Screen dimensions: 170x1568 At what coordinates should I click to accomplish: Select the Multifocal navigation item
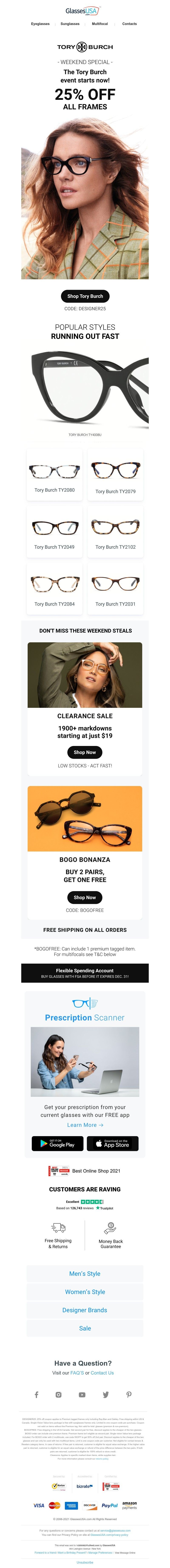(x=100, y=24)
